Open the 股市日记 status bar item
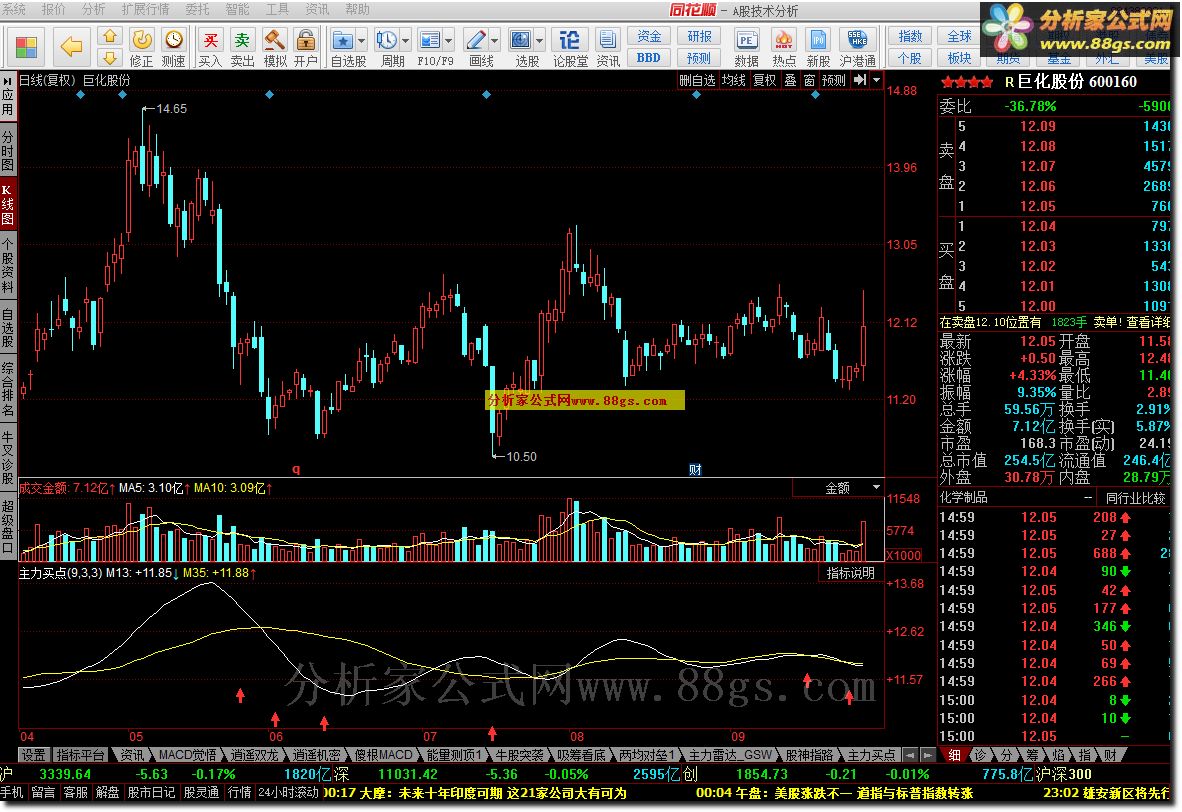 (152, 792)
